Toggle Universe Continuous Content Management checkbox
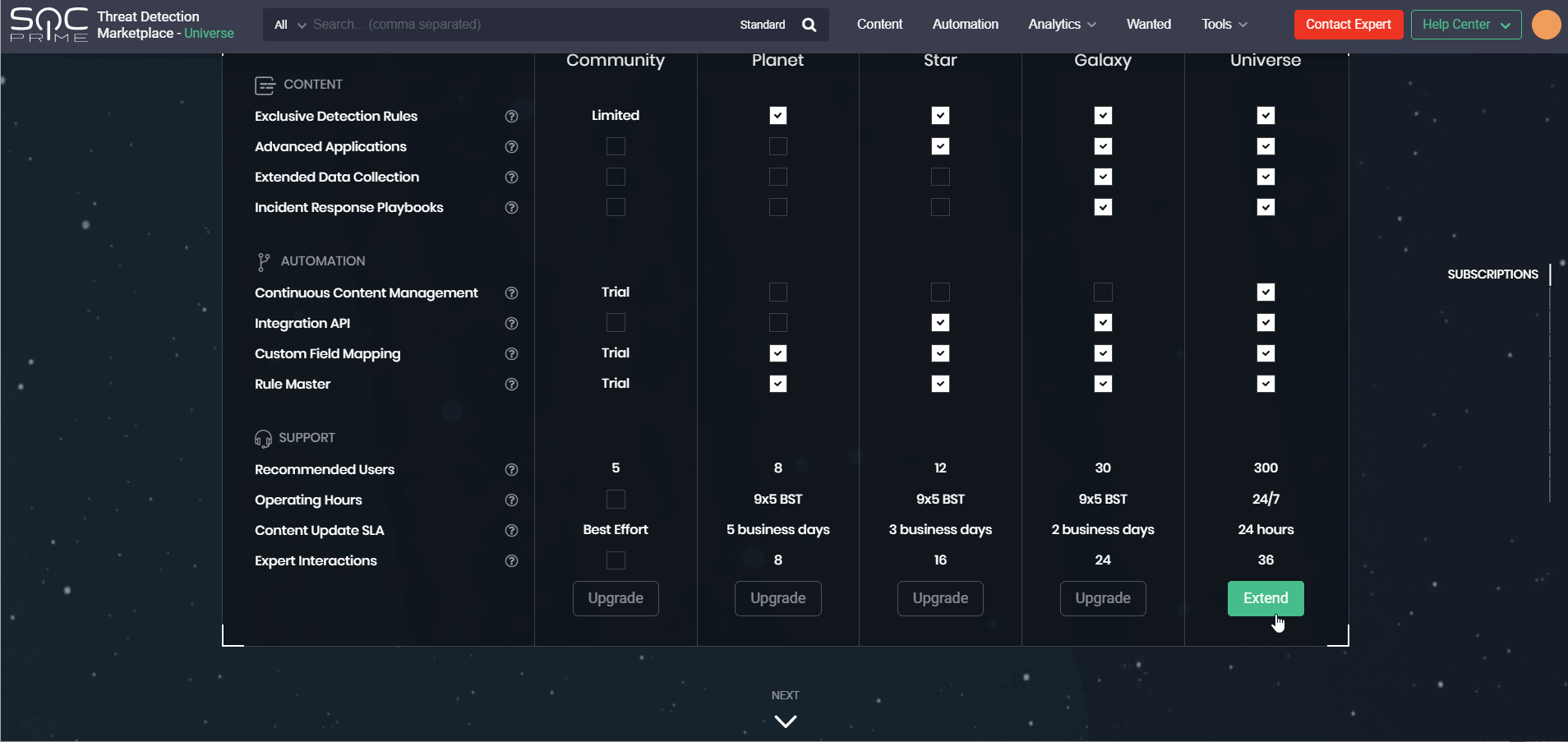Screen dimensions: 1568x742 click(x=1266, y=293)
